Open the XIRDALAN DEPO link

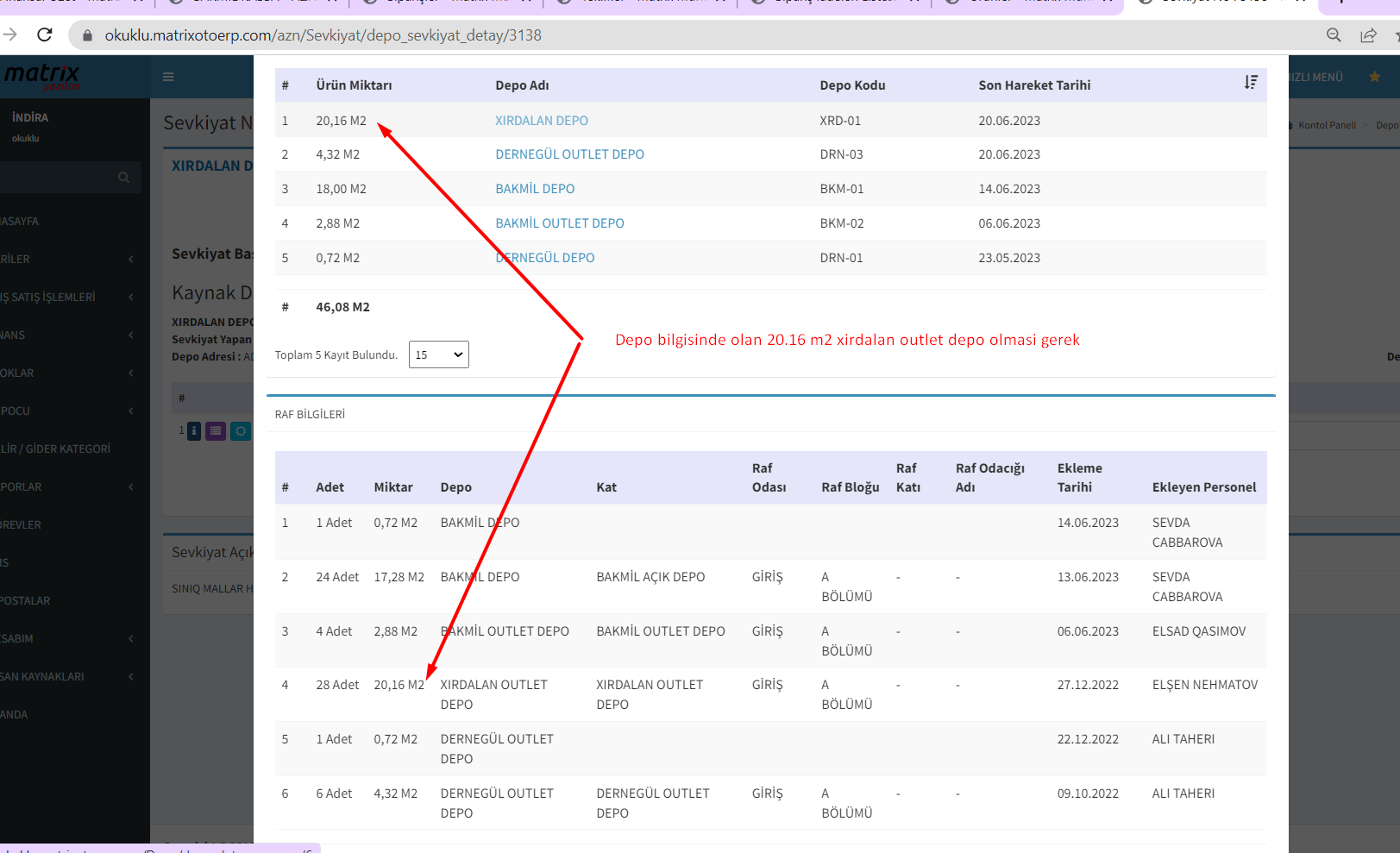541,121
